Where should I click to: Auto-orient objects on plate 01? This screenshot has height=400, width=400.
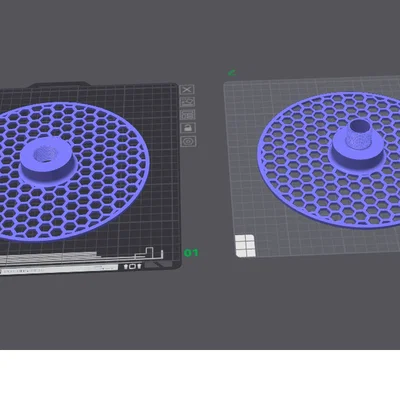(x=188, y=102)
